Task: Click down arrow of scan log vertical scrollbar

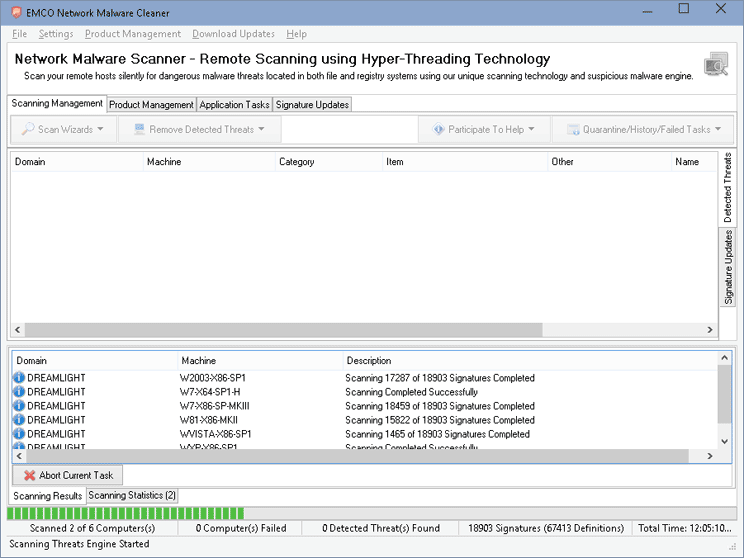Action: (724, 441)
